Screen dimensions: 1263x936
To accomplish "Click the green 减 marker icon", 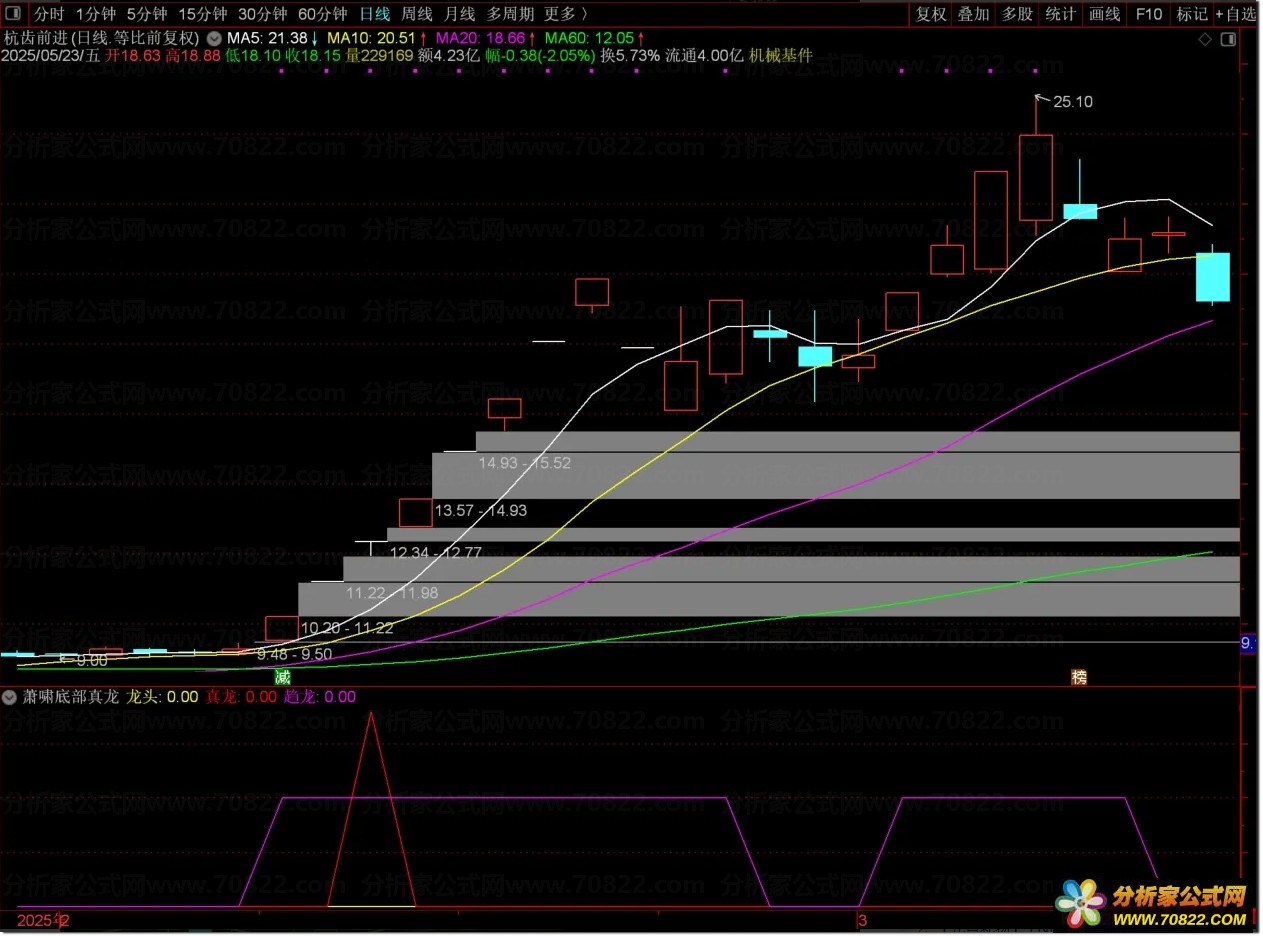I will click(283, 677).
